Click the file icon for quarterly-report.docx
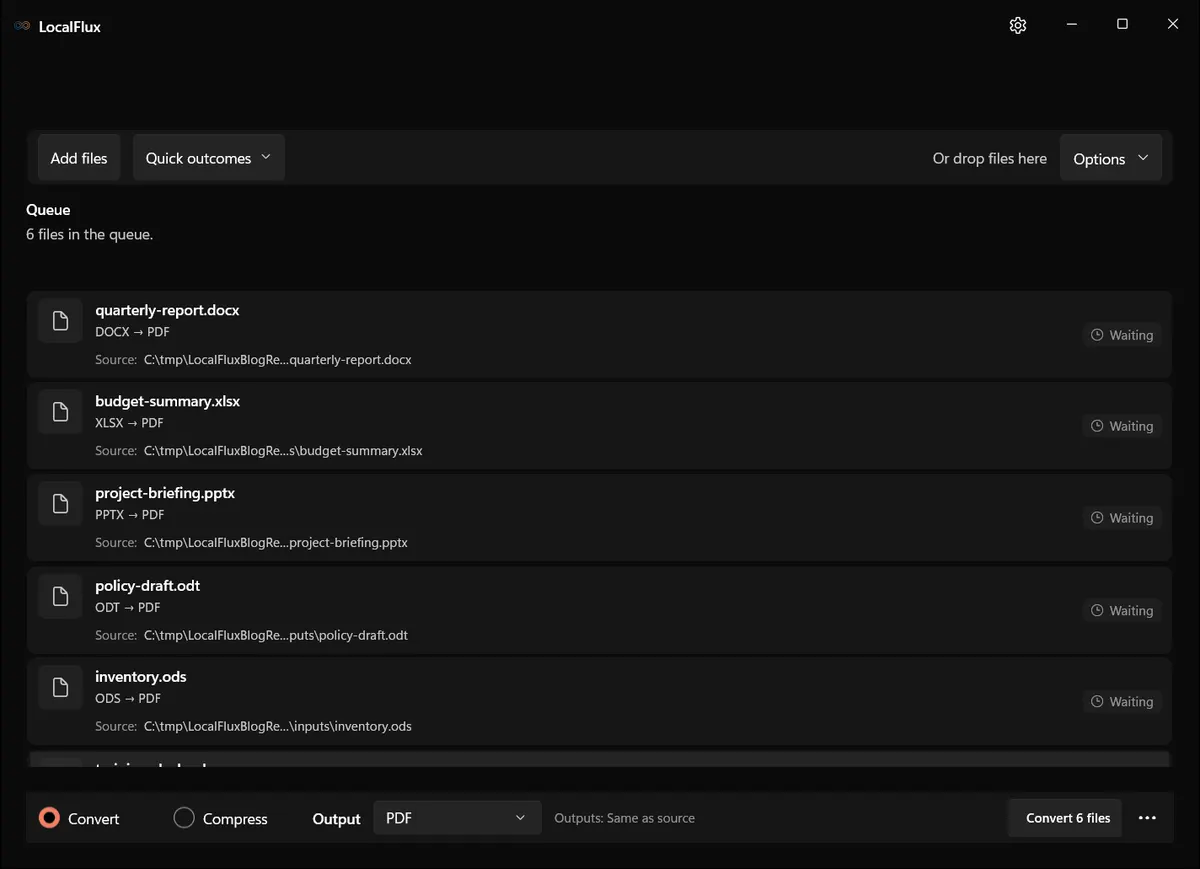The height and width of the screenshot is (869, 1200). coord(60,320)
